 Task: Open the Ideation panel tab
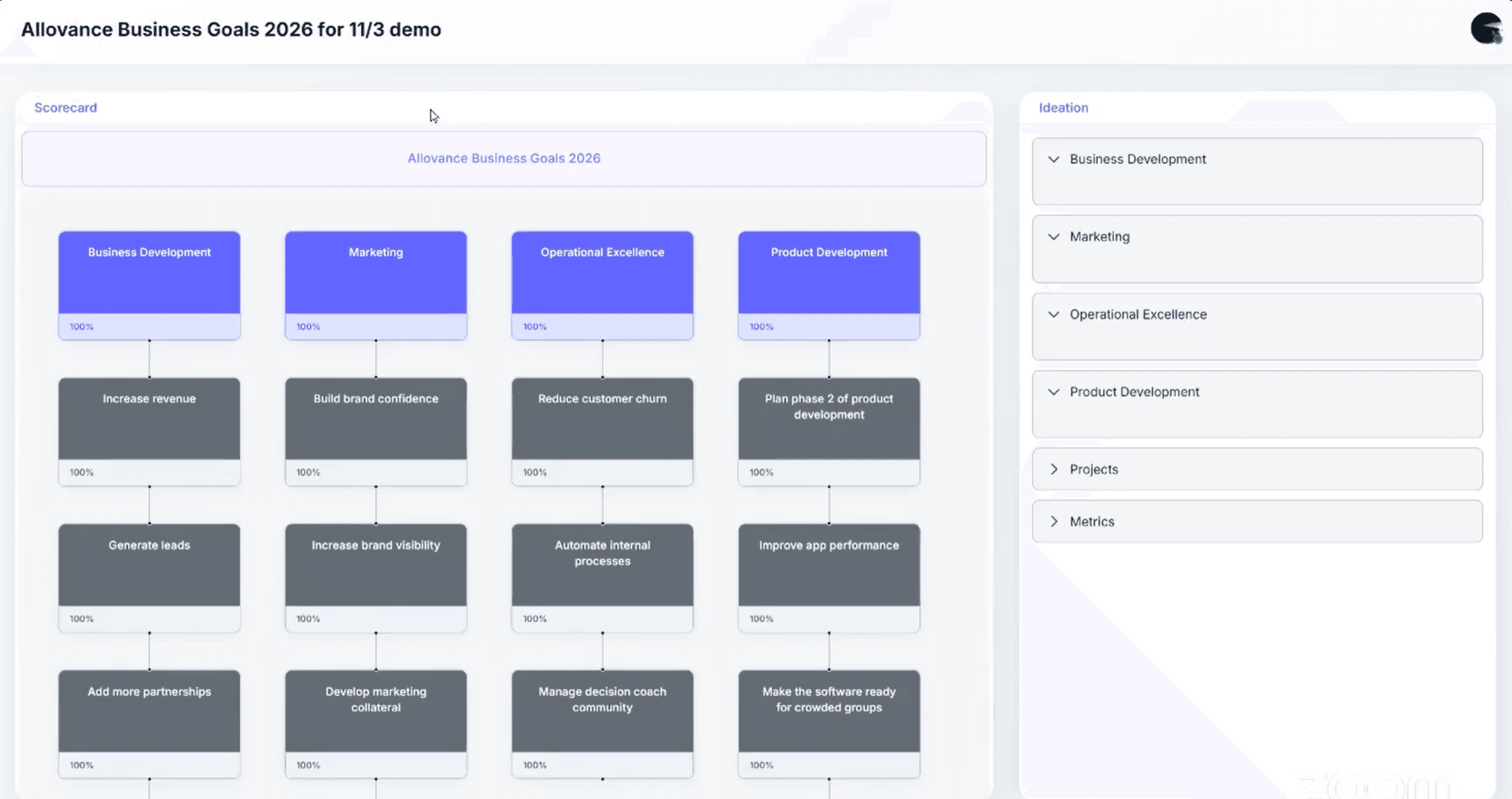pyautogui.click(x=1063, y=107)
